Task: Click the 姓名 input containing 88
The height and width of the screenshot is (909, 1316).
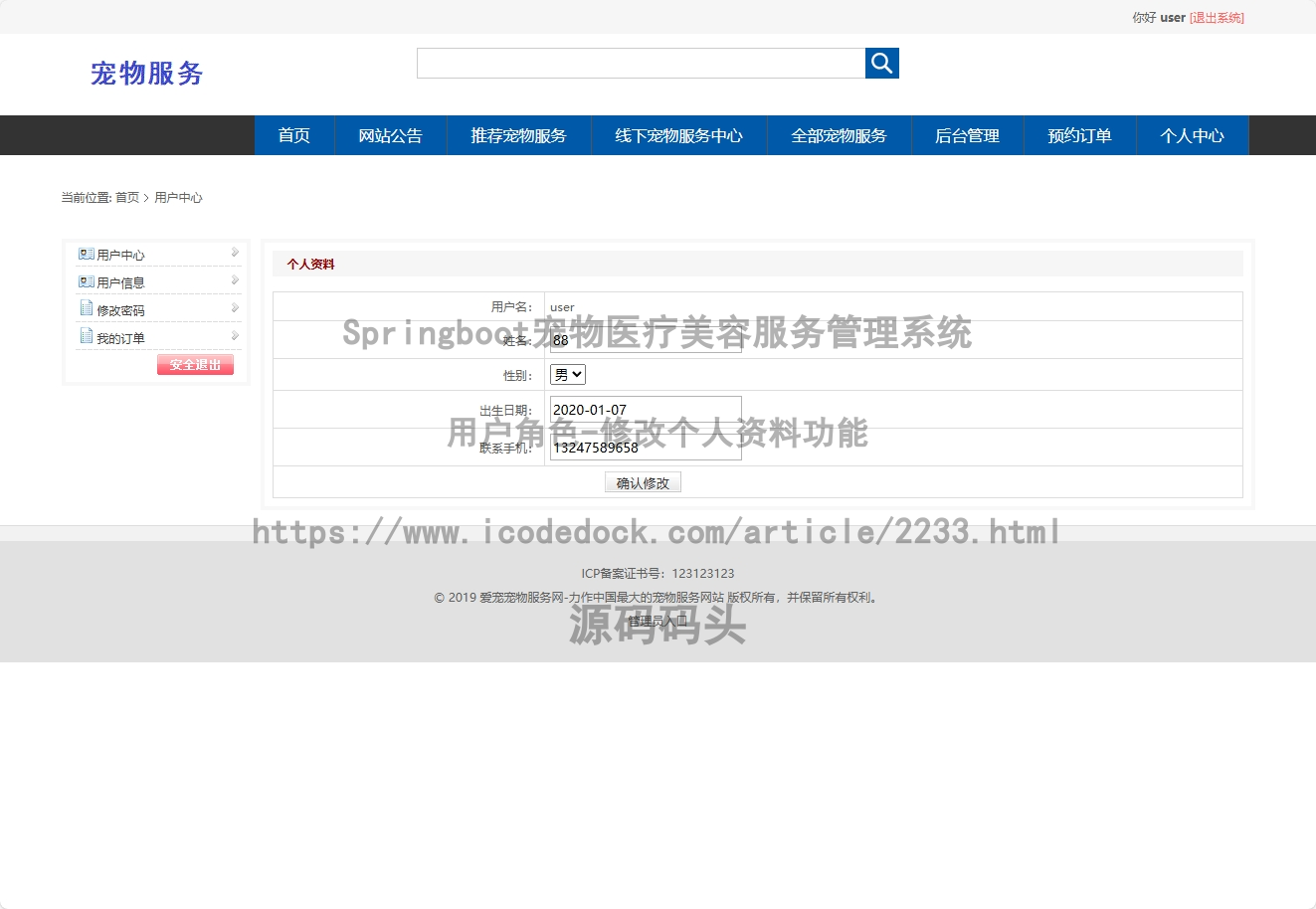Action: [646, 340]
